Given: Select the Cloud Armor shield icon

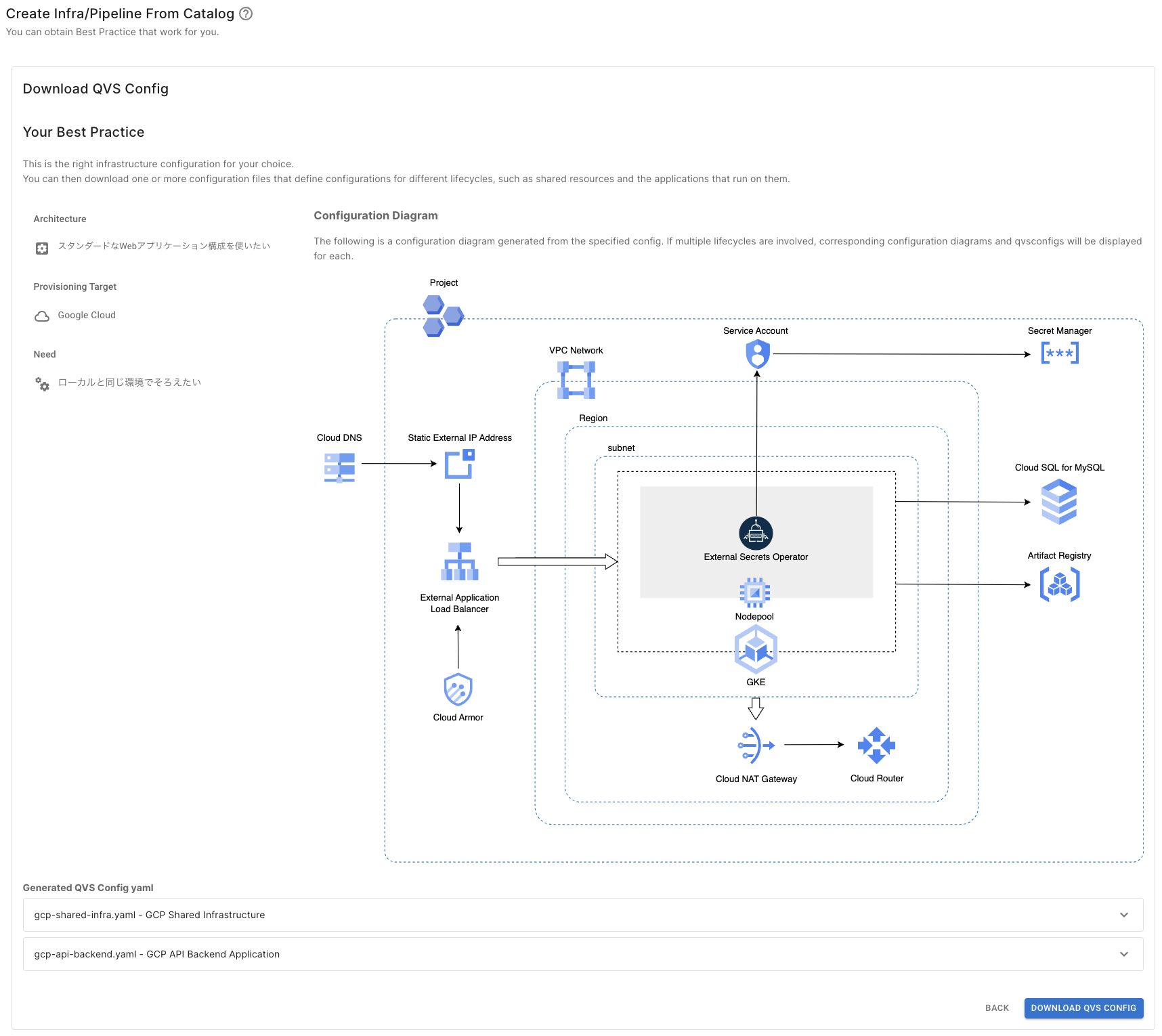Looking at the screenshot, I should [458, 690].
